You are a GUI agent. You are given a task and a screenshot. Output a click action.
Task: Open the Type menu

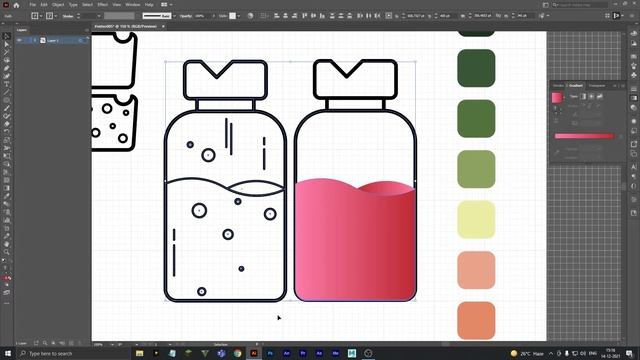pyautogui.click(x=73, y=5)
